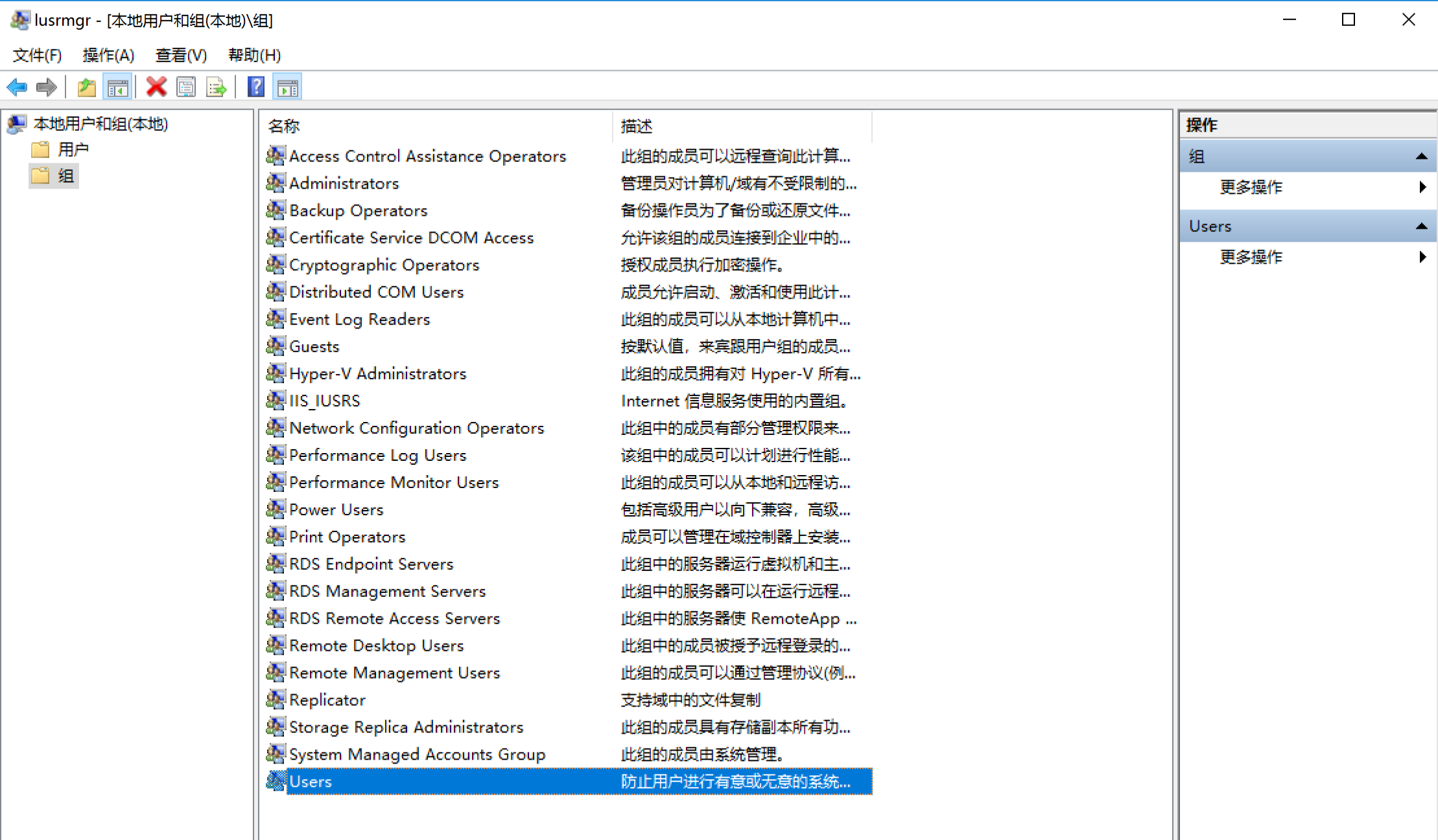
Task: Collapse the Users section in actions pane
Action: point(1421,226)
